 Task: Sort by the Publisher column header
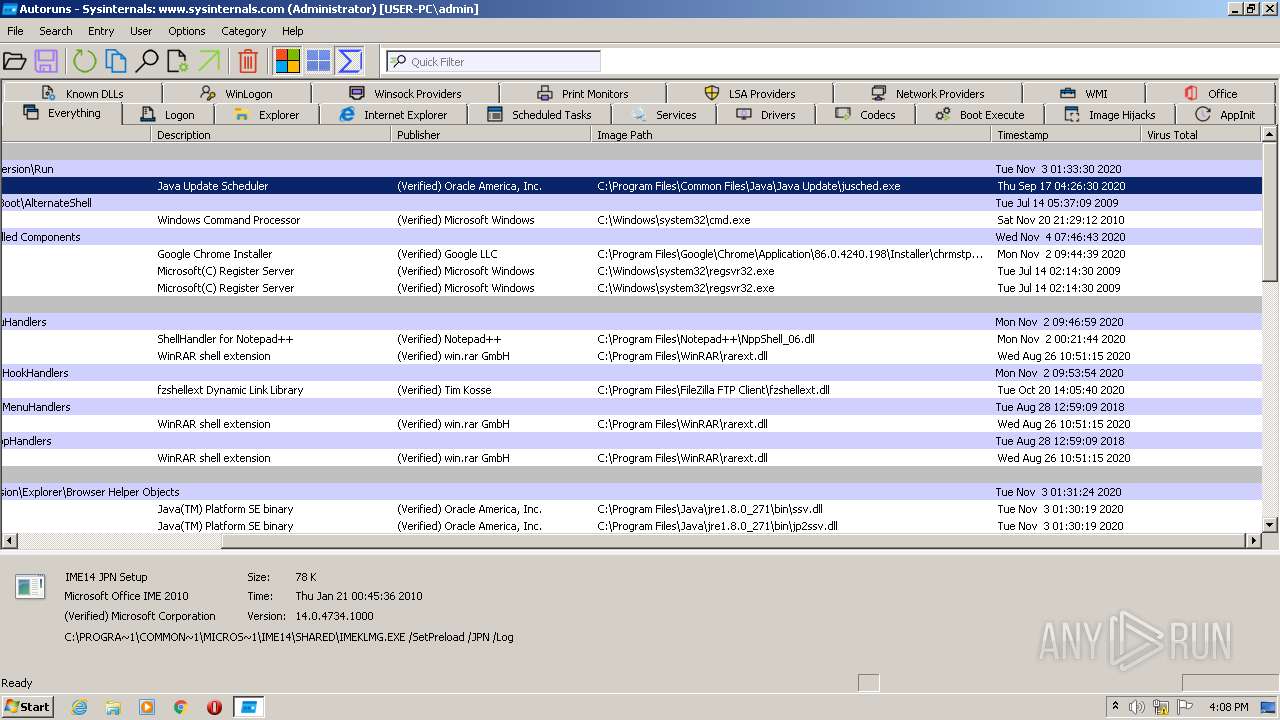pyautogui.click(x=491, y=135)
